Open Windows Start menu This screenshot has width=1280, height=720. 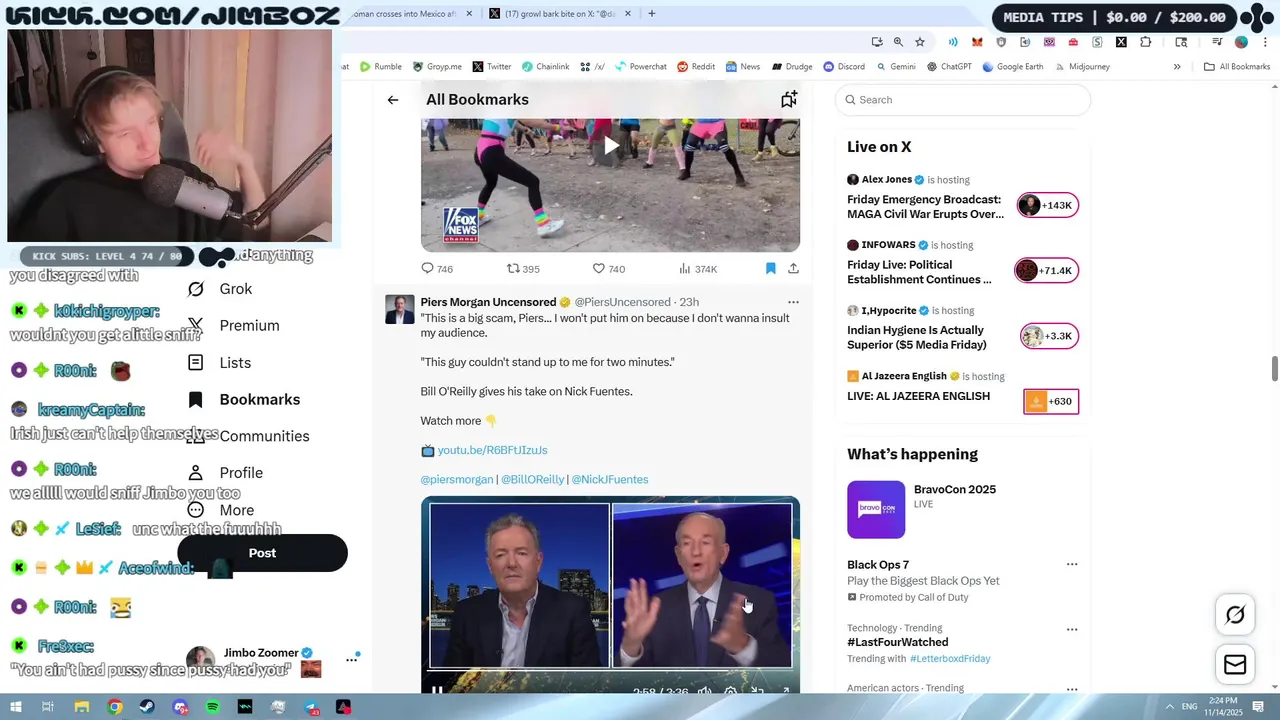pos(16,707)
